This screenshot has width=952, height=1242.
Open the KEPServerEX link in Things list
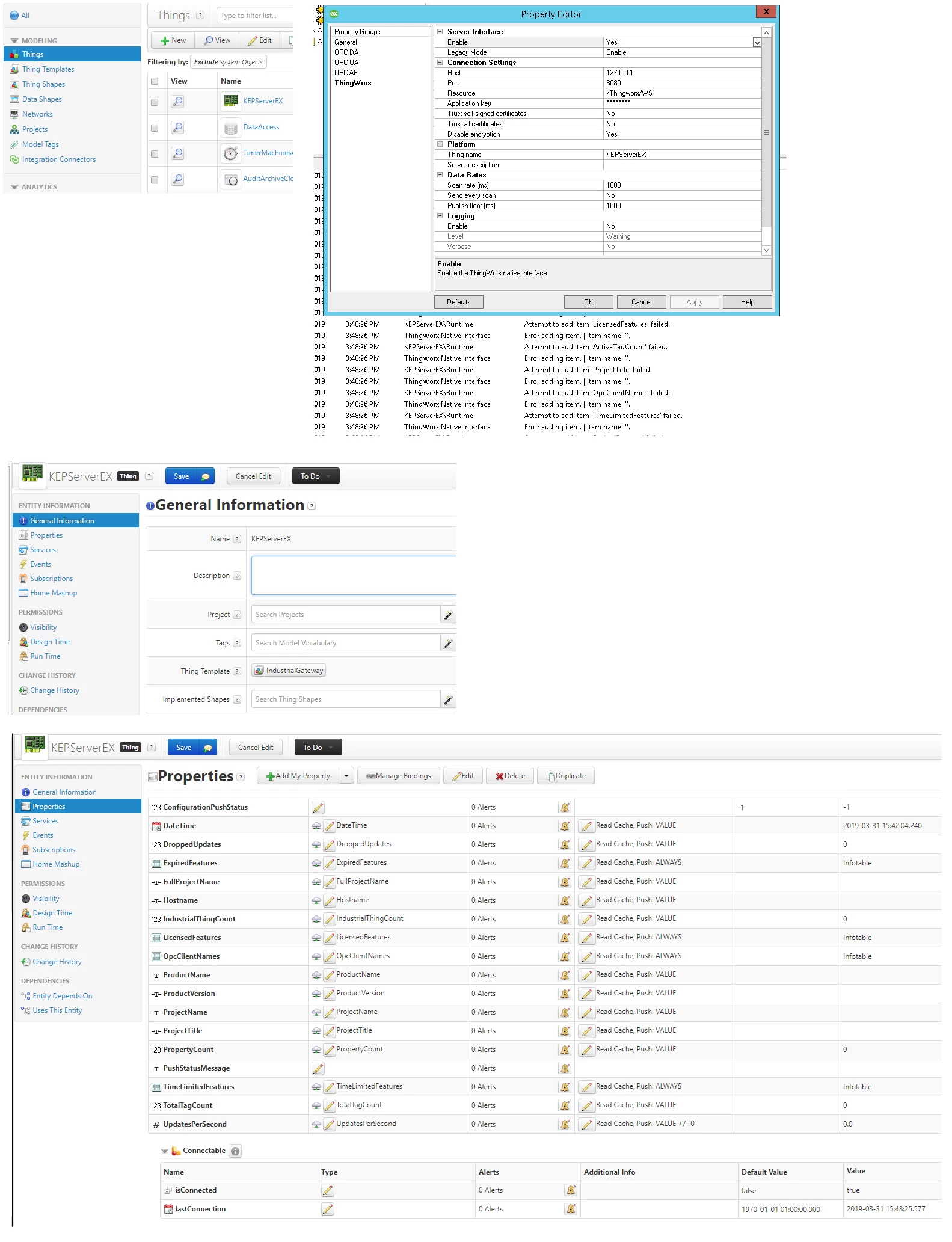click(x=263, y=101)
